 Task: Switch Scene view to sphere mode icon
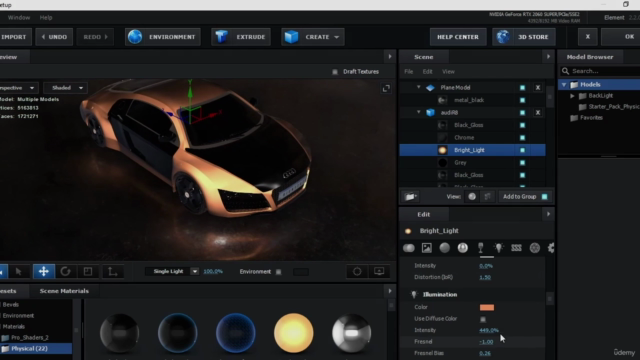(x=472, y=197)
